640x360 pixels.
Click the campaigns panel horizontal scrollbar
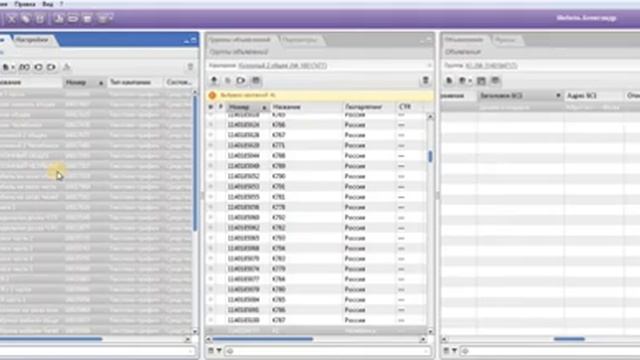[51, 339]
